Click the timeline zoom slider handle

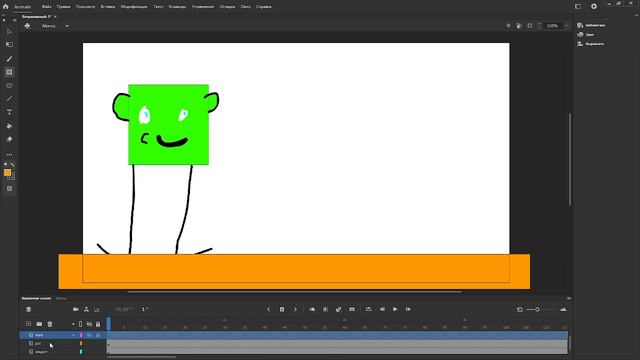pos(537,309)
